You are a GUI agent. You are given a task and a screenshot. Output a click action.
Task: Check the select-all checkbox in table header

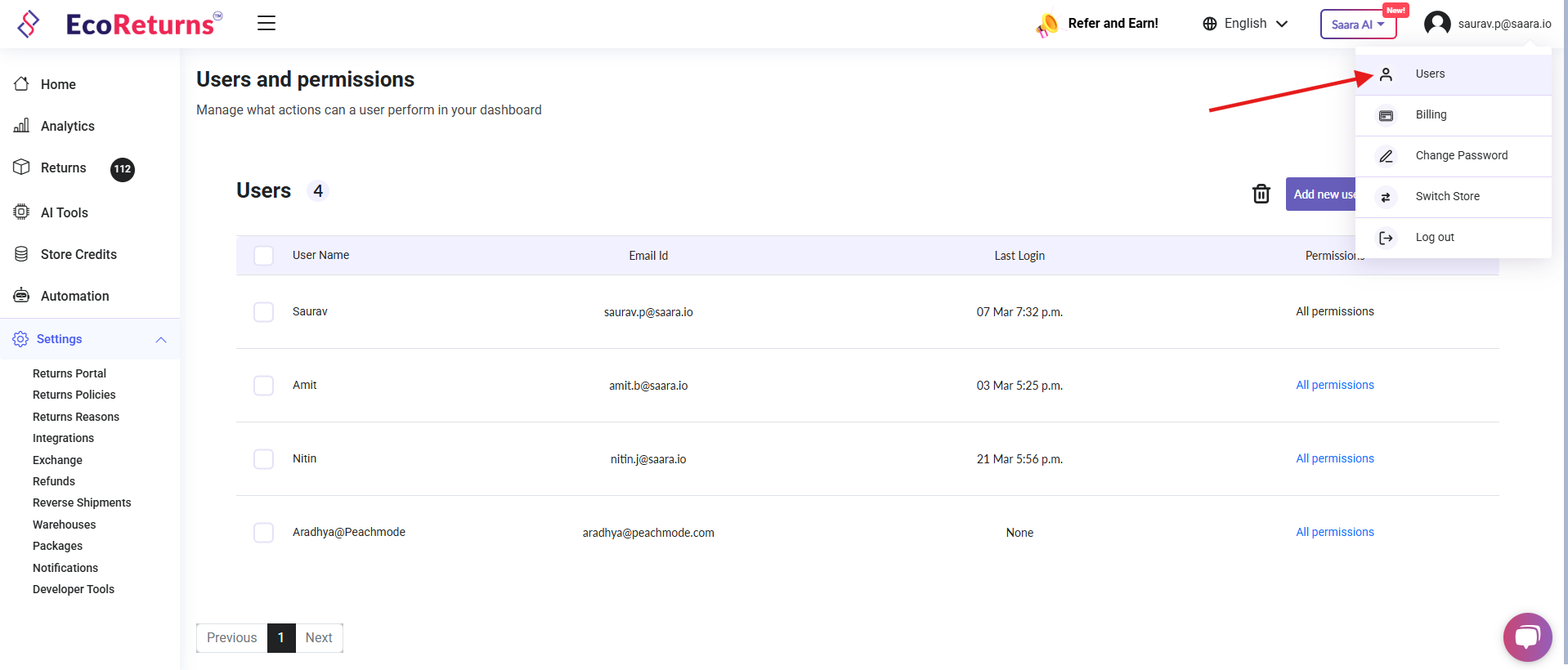point(263,256)
